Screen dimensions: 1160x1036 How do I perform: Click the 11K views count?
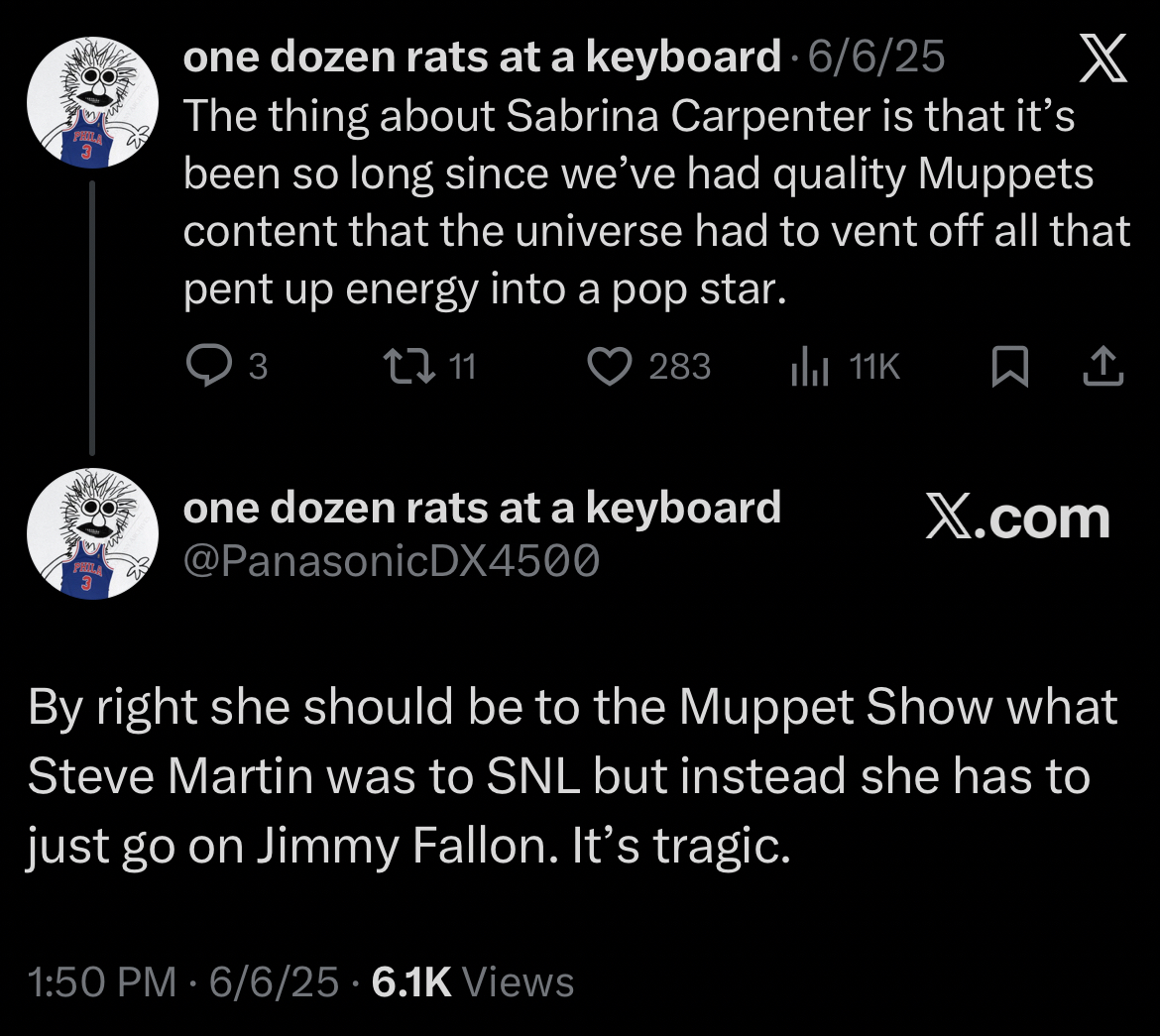click(x=874, y=368)
